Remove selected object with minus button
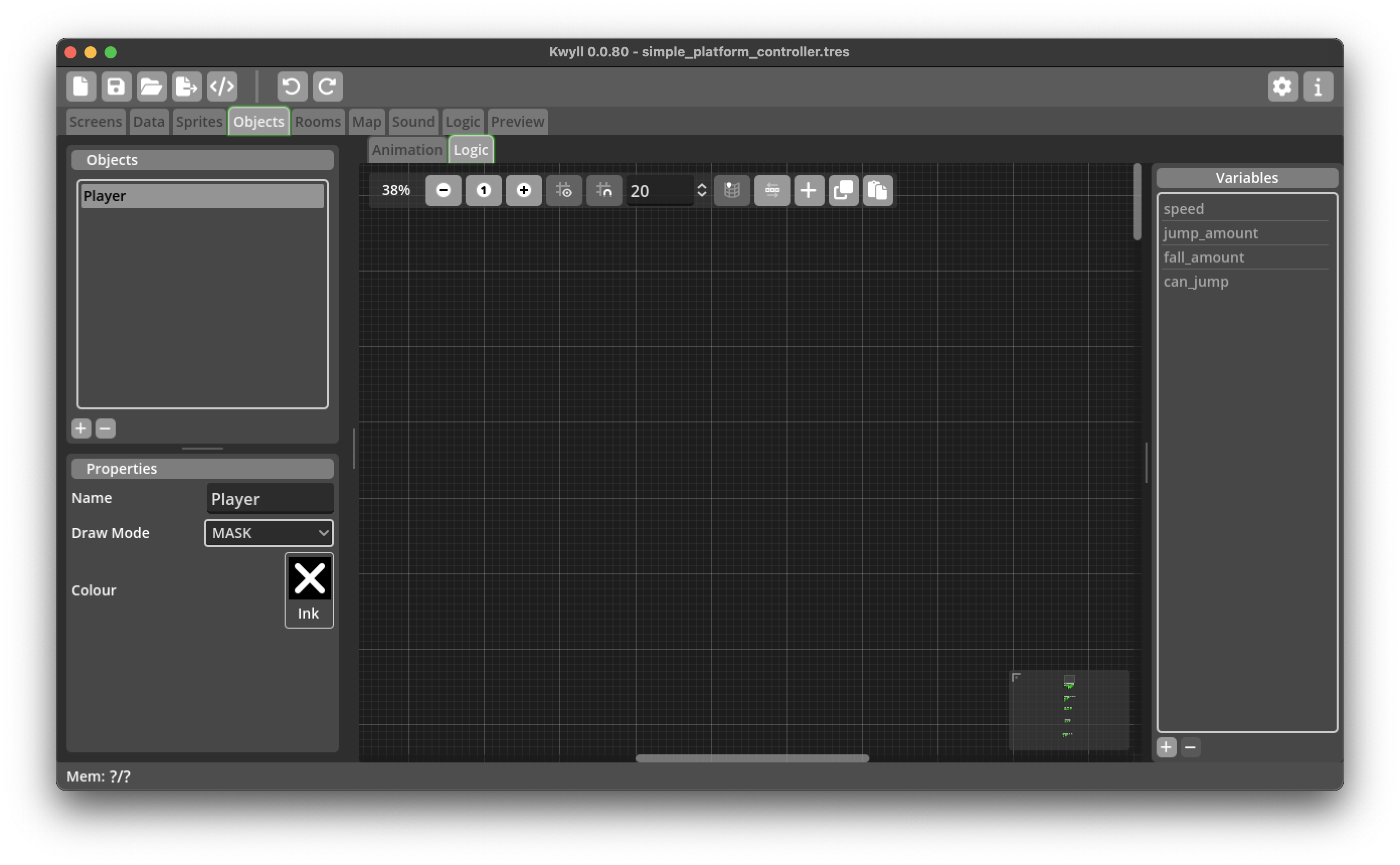 coord(105,428)
